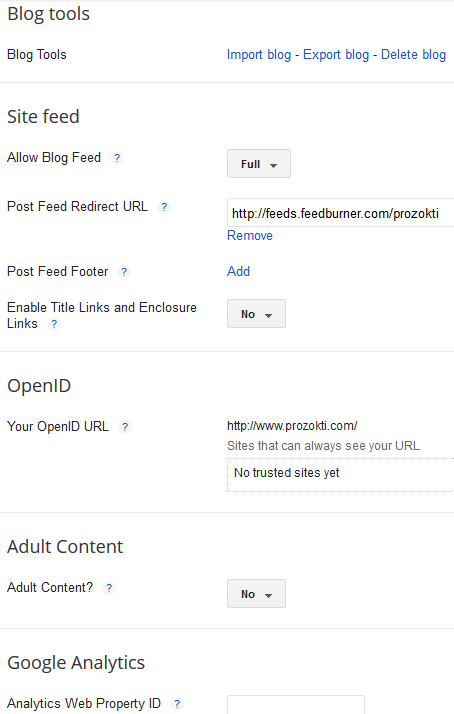This screenshot has width=454, height=714.
Task: Open help icon beside Post Feed Footer
Action: click(124, 272)
